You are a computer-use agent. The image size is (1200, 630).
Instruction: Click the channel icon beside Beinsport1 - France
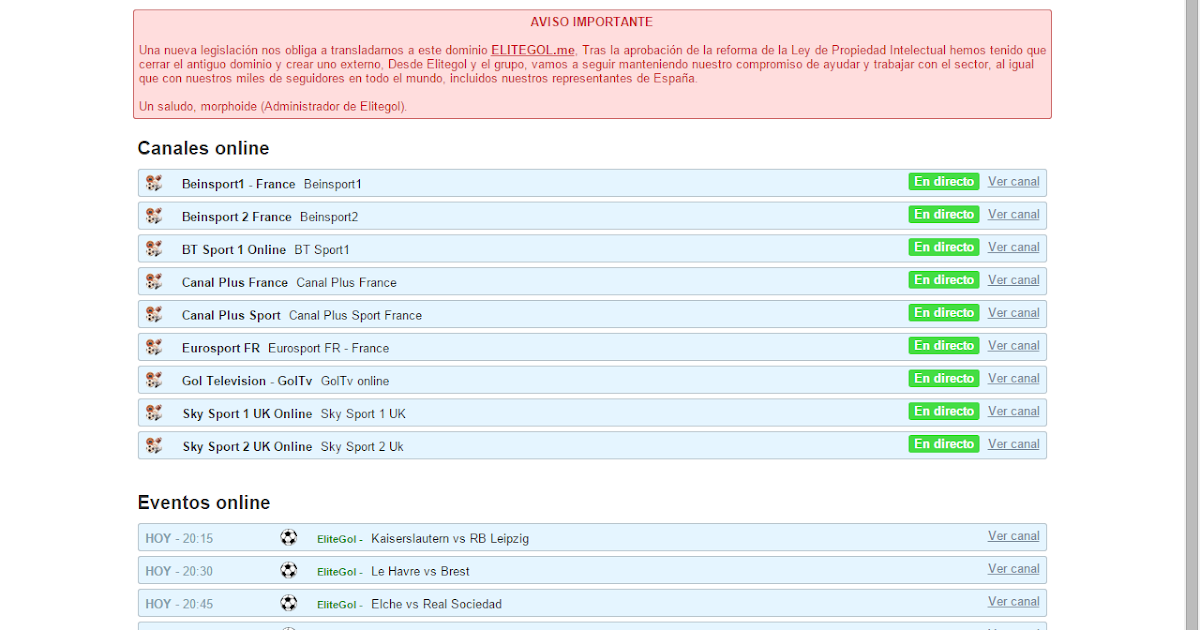[x=153, y=183]
